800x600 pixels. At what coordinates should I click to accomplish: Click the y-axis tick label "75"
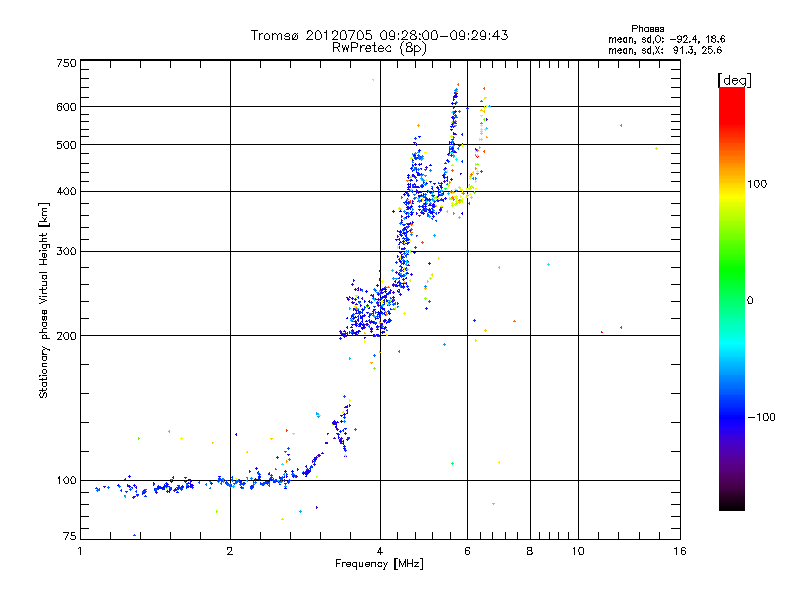pyautogui.click(x=70, y=536)
